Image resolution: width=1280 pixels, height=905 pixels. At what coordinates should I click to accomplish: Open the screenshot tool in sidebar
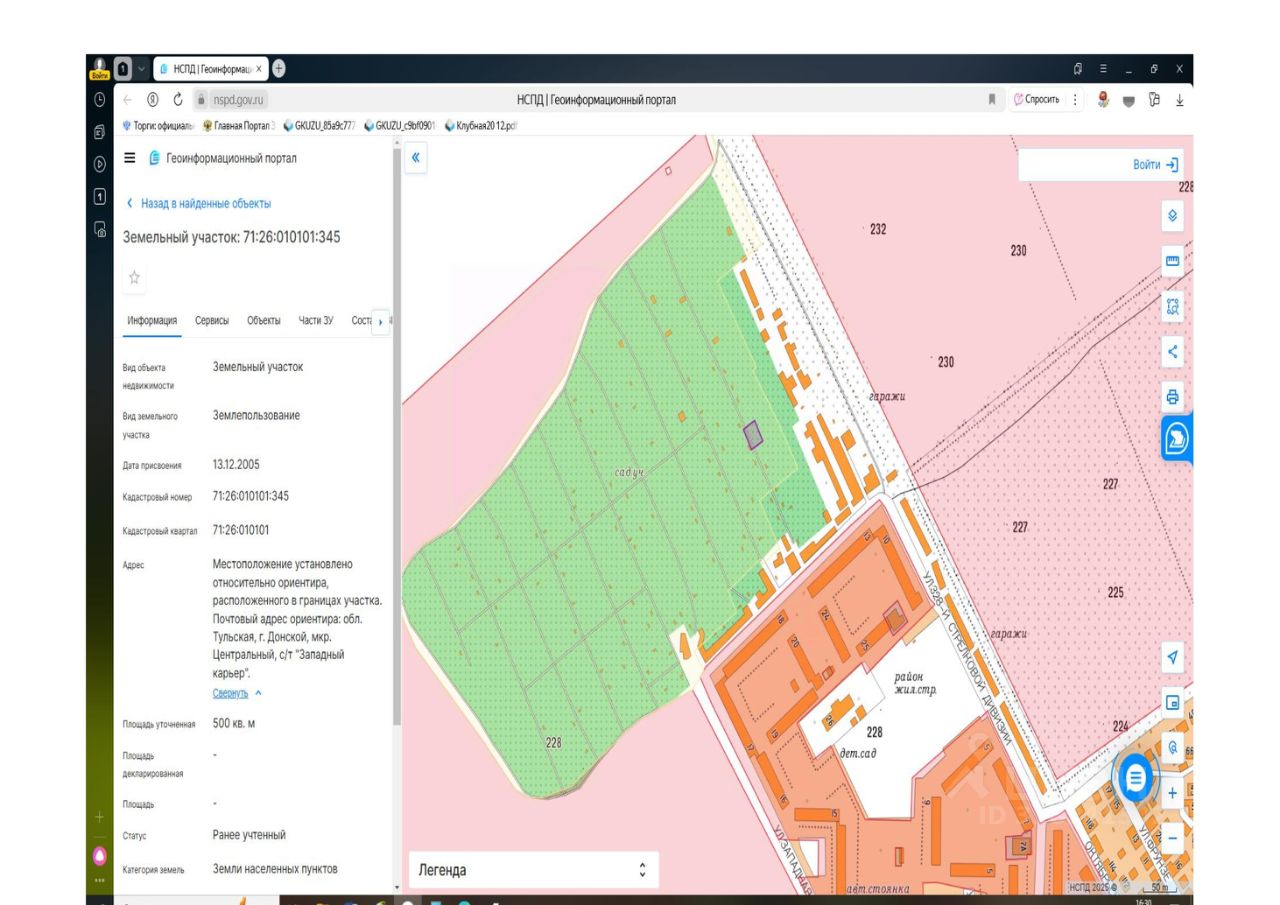point(99,229)
